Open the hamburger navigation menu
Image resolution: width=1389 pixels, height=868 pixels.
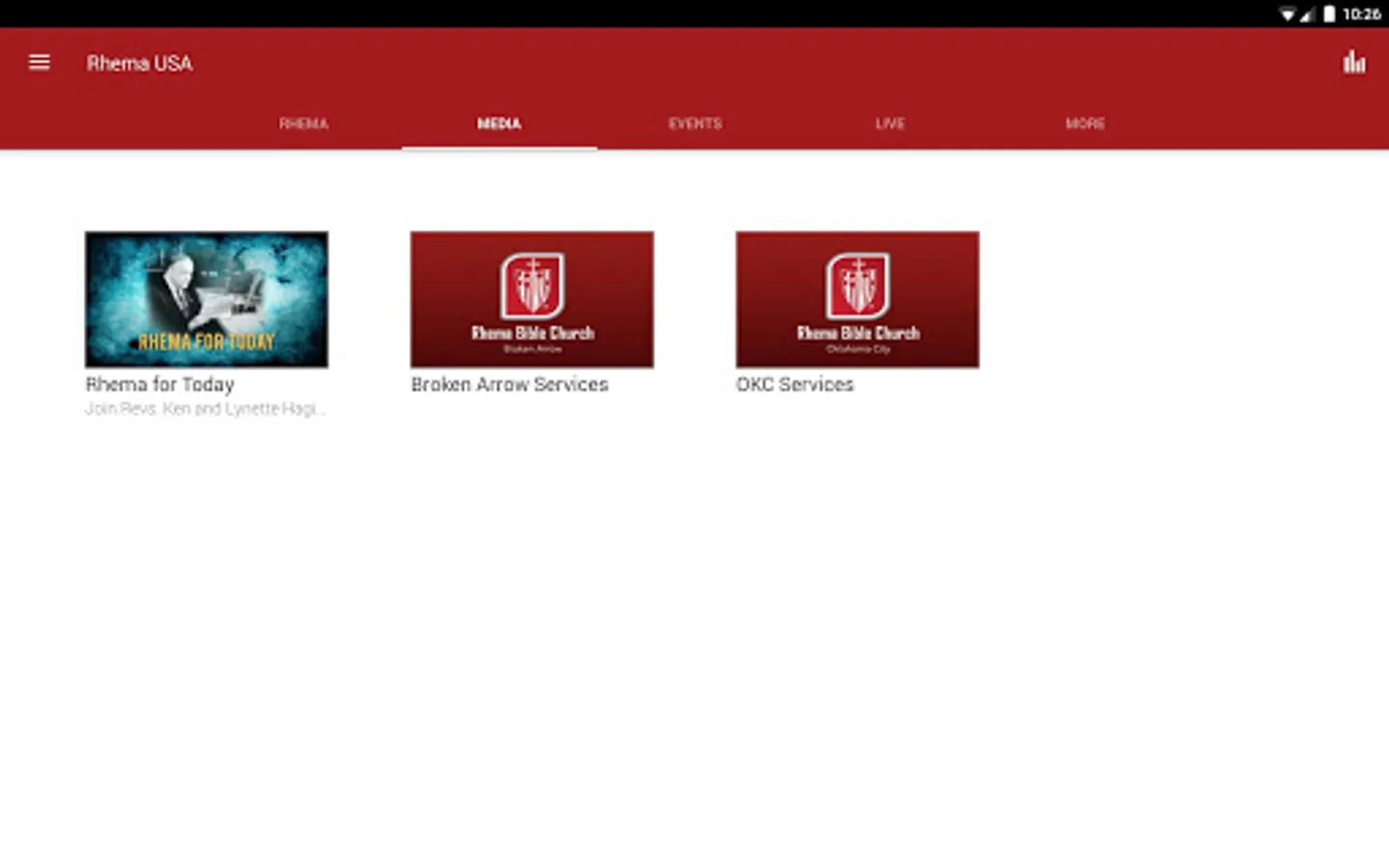click(39, 63)
